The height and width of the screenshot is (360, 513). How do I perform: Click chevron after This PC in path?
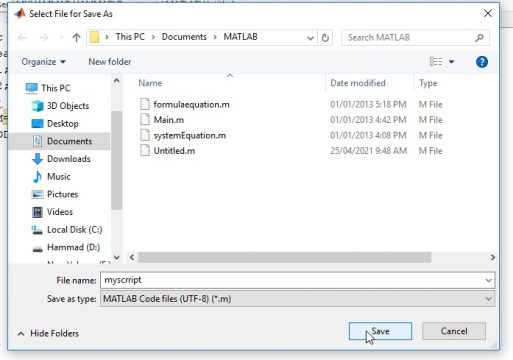pyautogui.click(x=153, y=37)
